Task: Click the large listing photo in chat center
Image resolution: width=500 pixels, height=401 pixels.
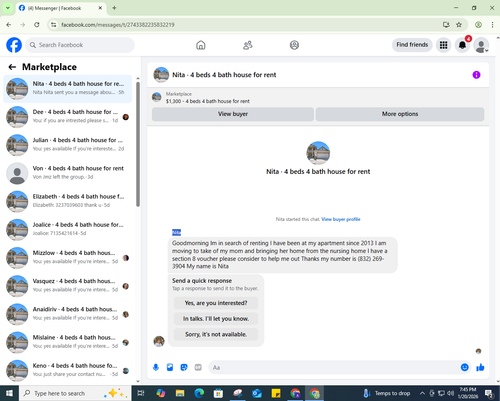Action: (x=318, y=153)
